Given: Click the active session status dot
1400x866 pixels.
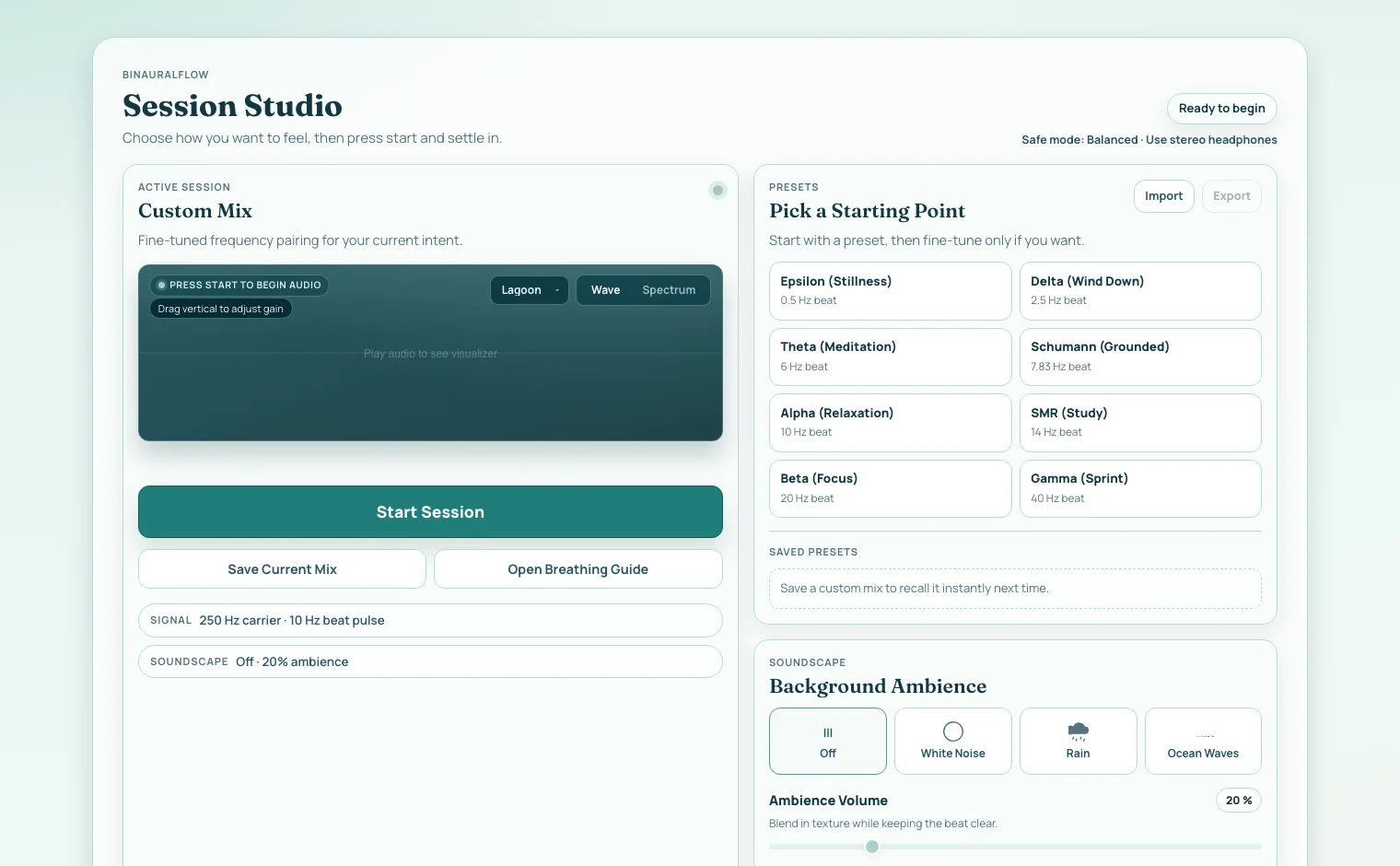Looking at the screenshot, I should tap(717, 191).
